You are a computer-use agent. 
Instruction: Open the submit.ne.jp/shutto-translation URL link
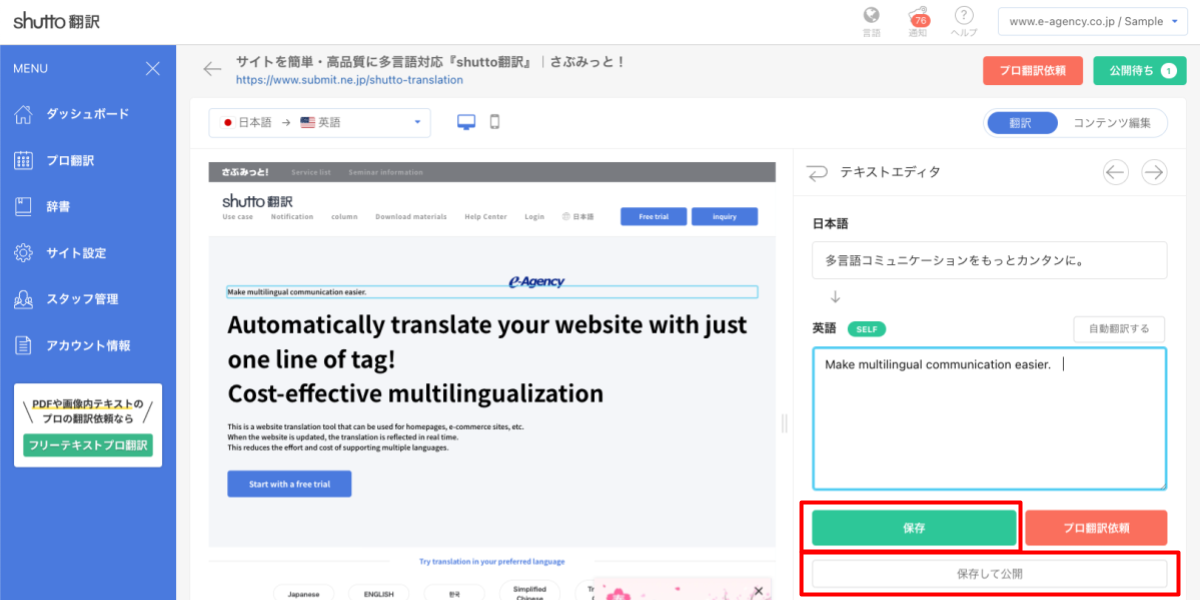[350, 80]
